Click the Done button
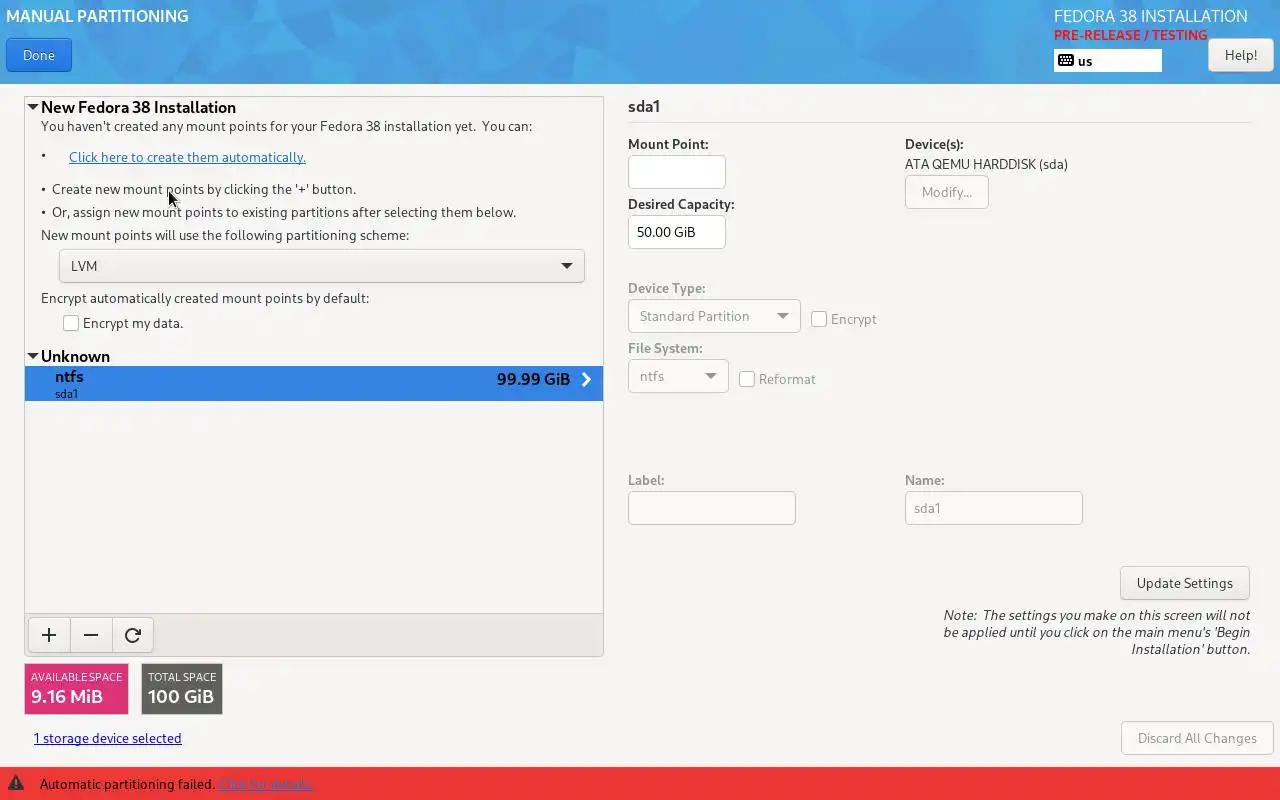 [39, 55]
